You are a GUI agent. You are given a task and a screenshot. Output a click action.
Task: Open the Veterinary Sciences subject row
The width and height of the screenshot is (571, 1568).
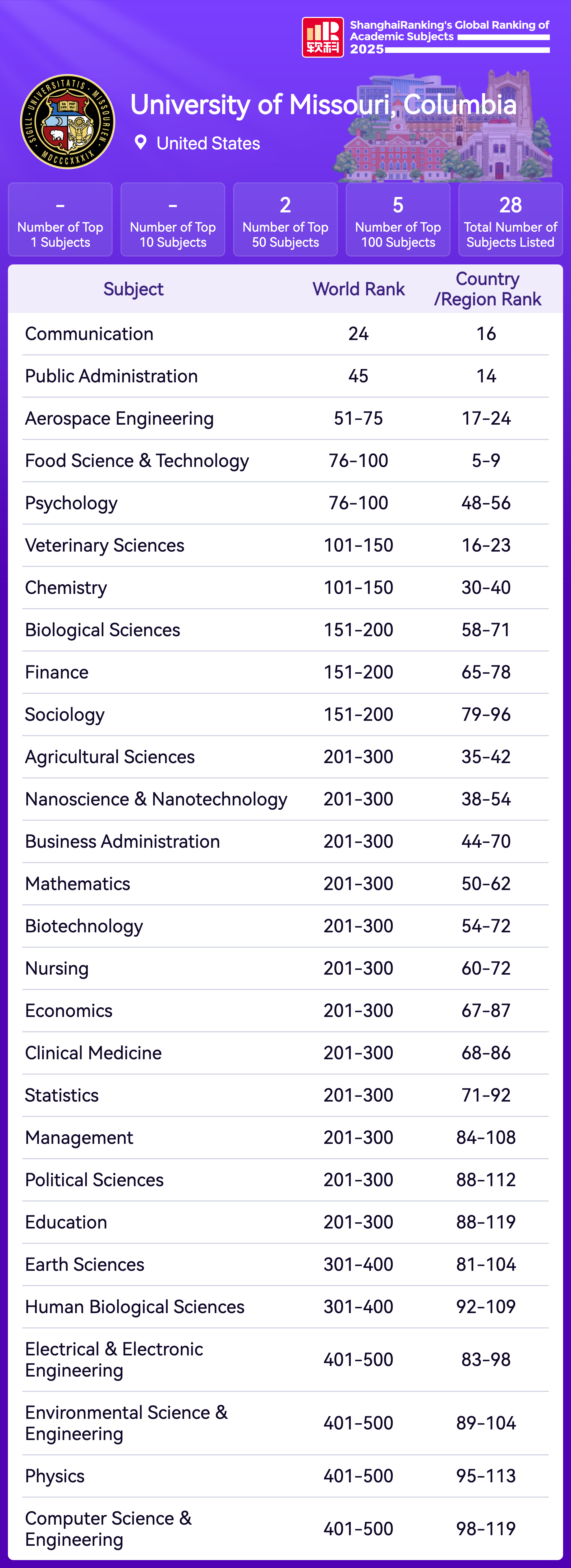[x=105, y=545]
